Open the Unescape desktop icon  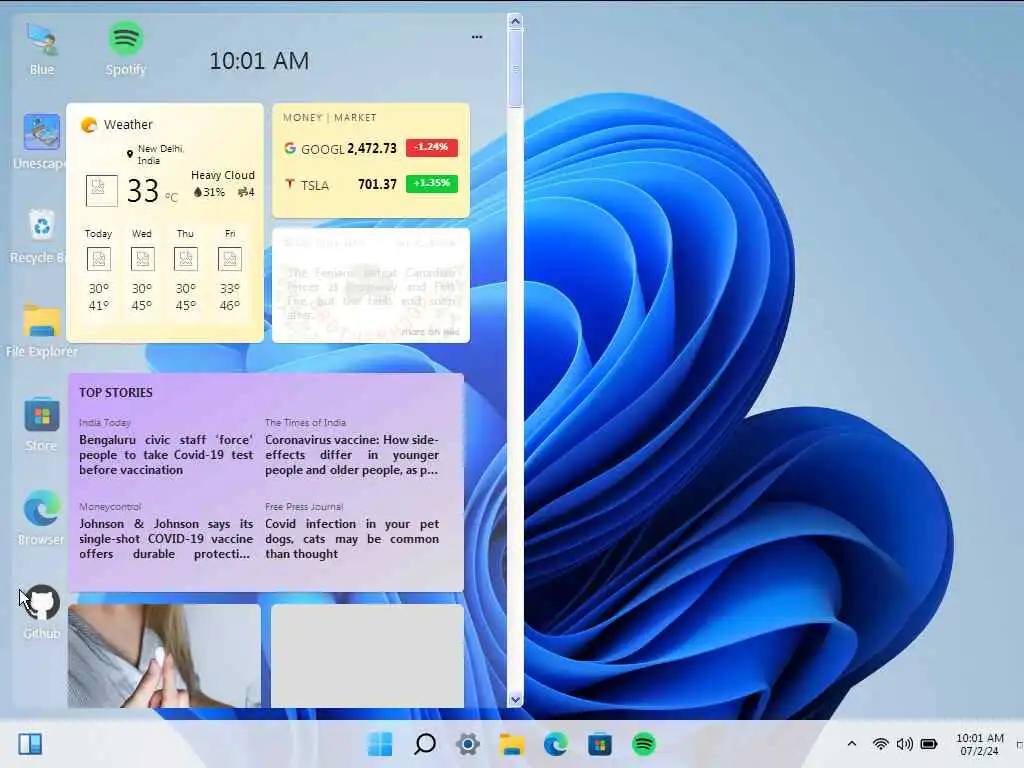click(40, 142)
